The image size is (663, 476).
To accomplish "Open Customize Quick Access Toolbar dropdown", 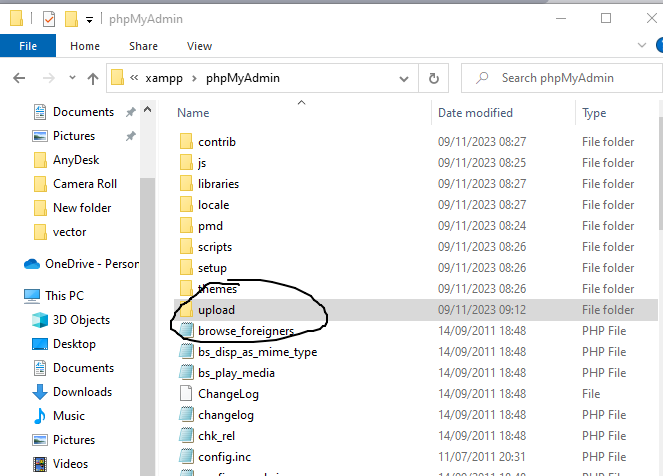I will point(89,19).
